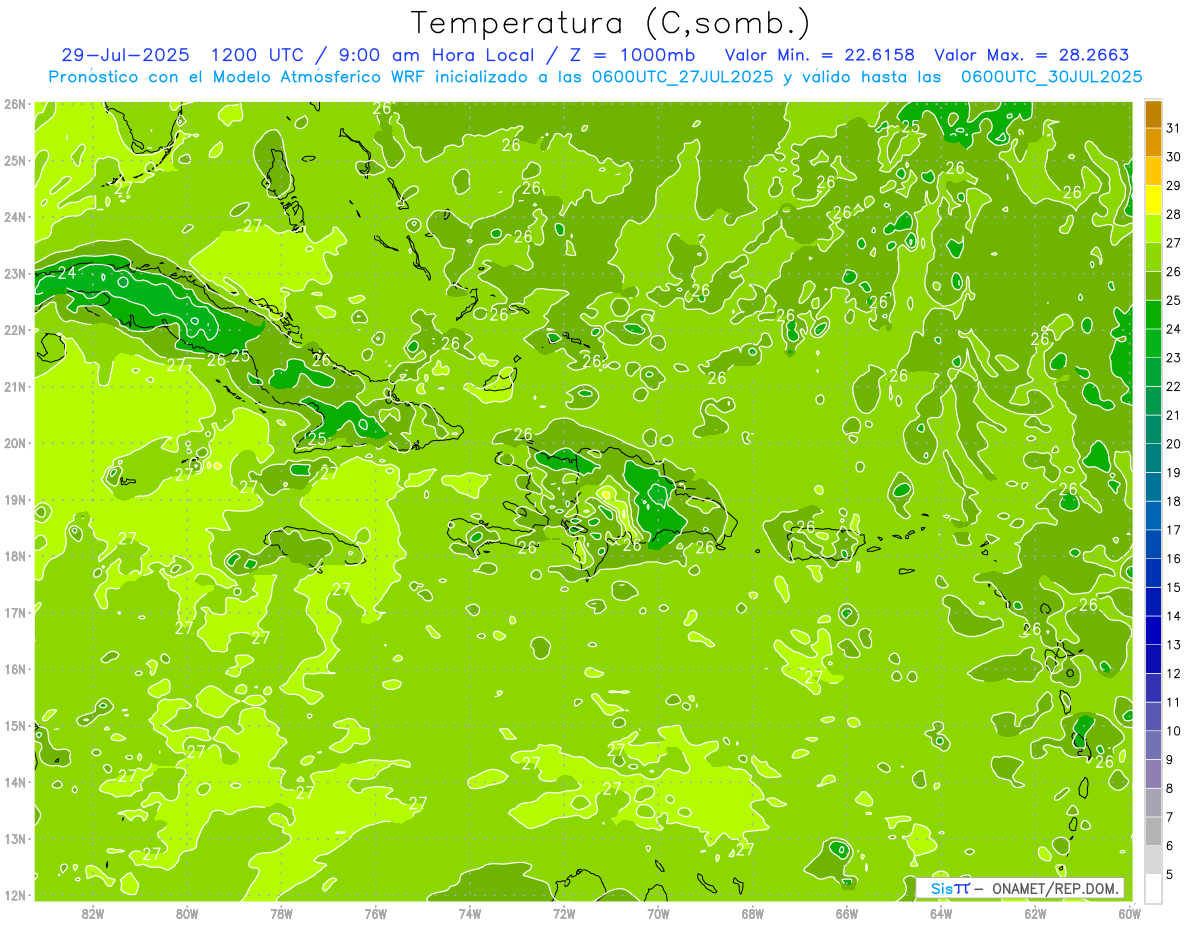Viewport: 1200px width, 927px height.
Task: Pick the dark blue swatch between 12 and 13
Action: pos(1153,659)
